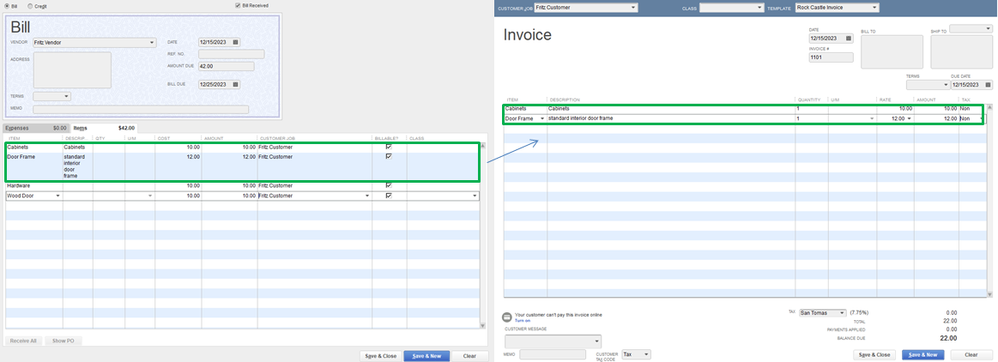
Task: Switch to the Items tab
Action: click(x=104, y=128)
